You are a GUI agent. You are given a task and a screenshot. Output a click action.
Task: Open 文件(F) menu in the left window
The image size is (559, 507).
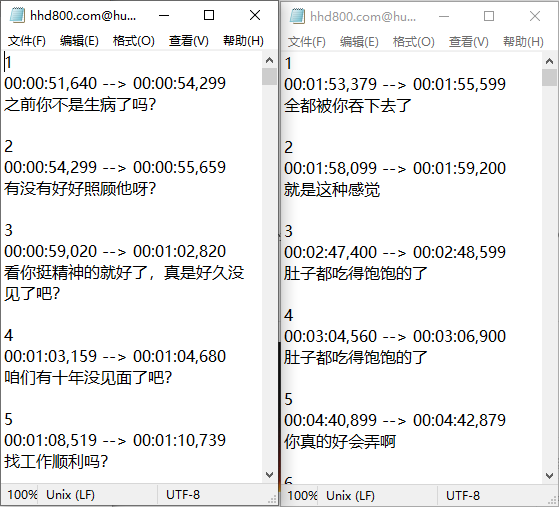27,41
